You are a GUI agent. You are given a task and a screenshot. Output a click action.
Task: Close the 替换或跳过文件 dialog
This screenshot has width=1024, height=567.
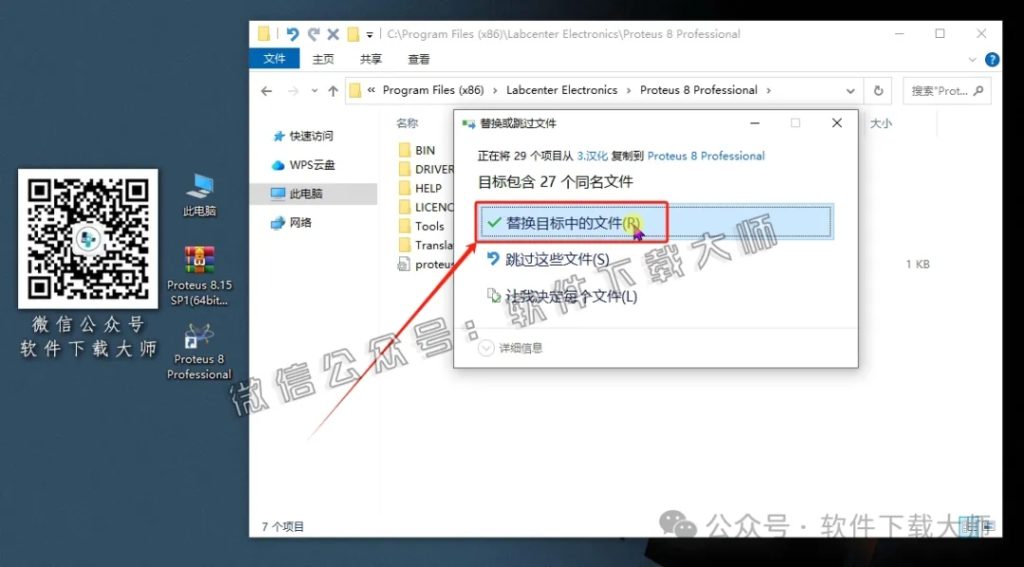(x=837, y=123)
